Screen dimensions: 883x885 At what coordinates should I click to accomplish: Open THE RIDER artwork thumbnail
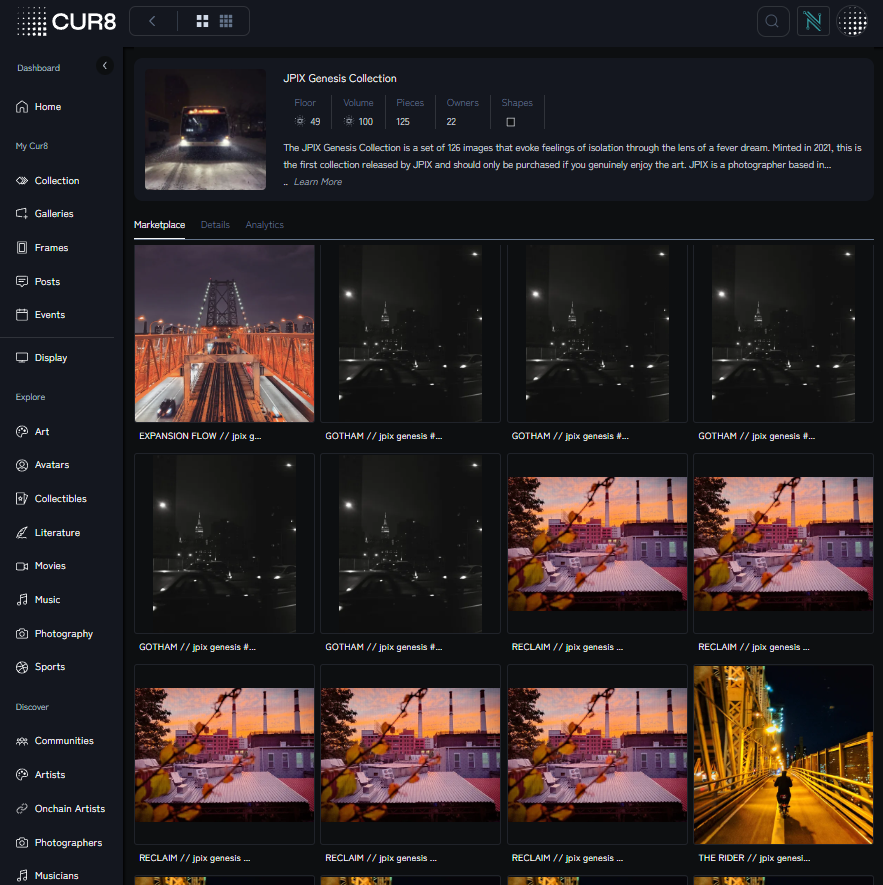(x=783, y=755)
